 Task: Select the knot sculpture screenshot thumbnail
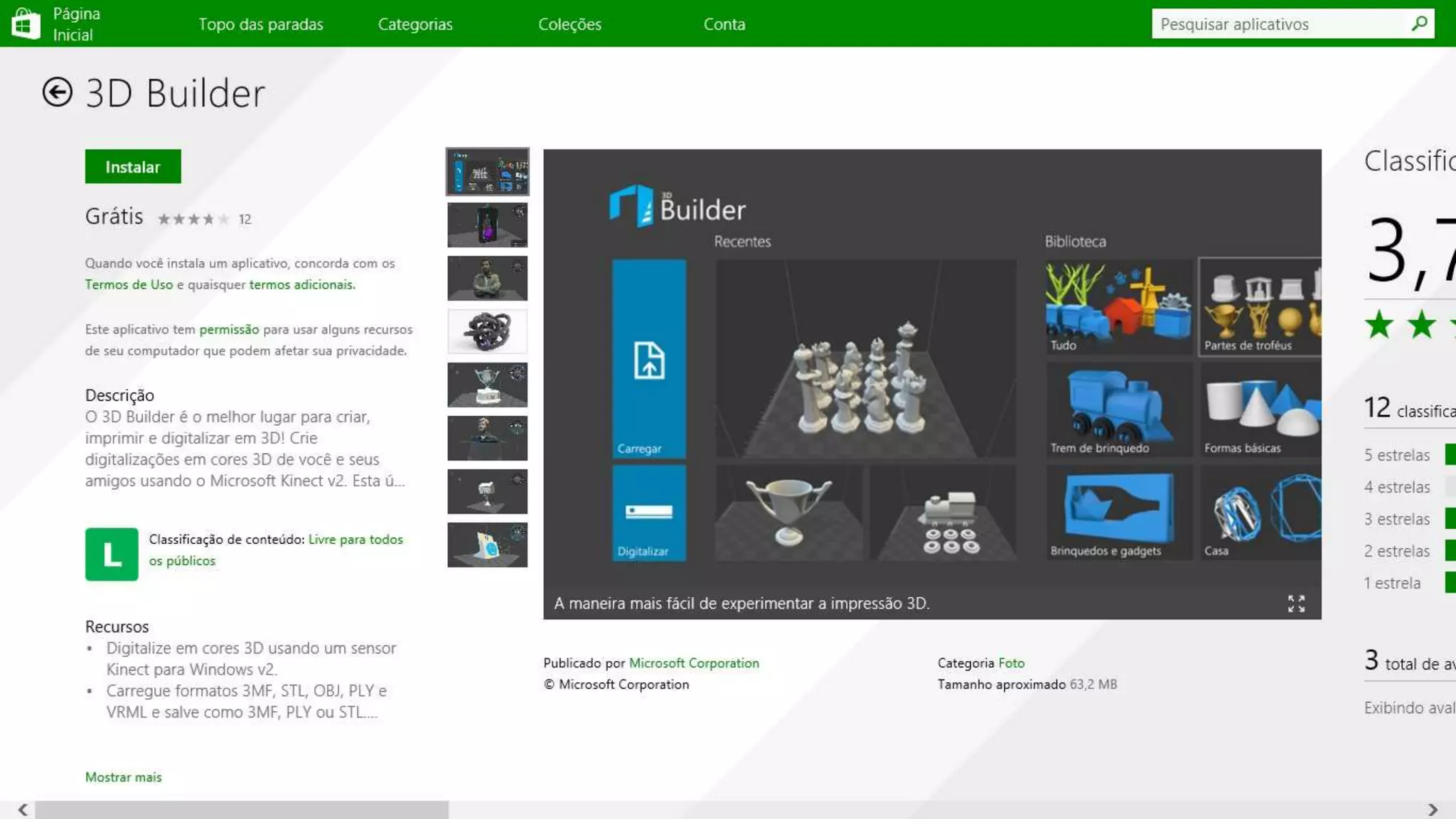click(487, 332)
